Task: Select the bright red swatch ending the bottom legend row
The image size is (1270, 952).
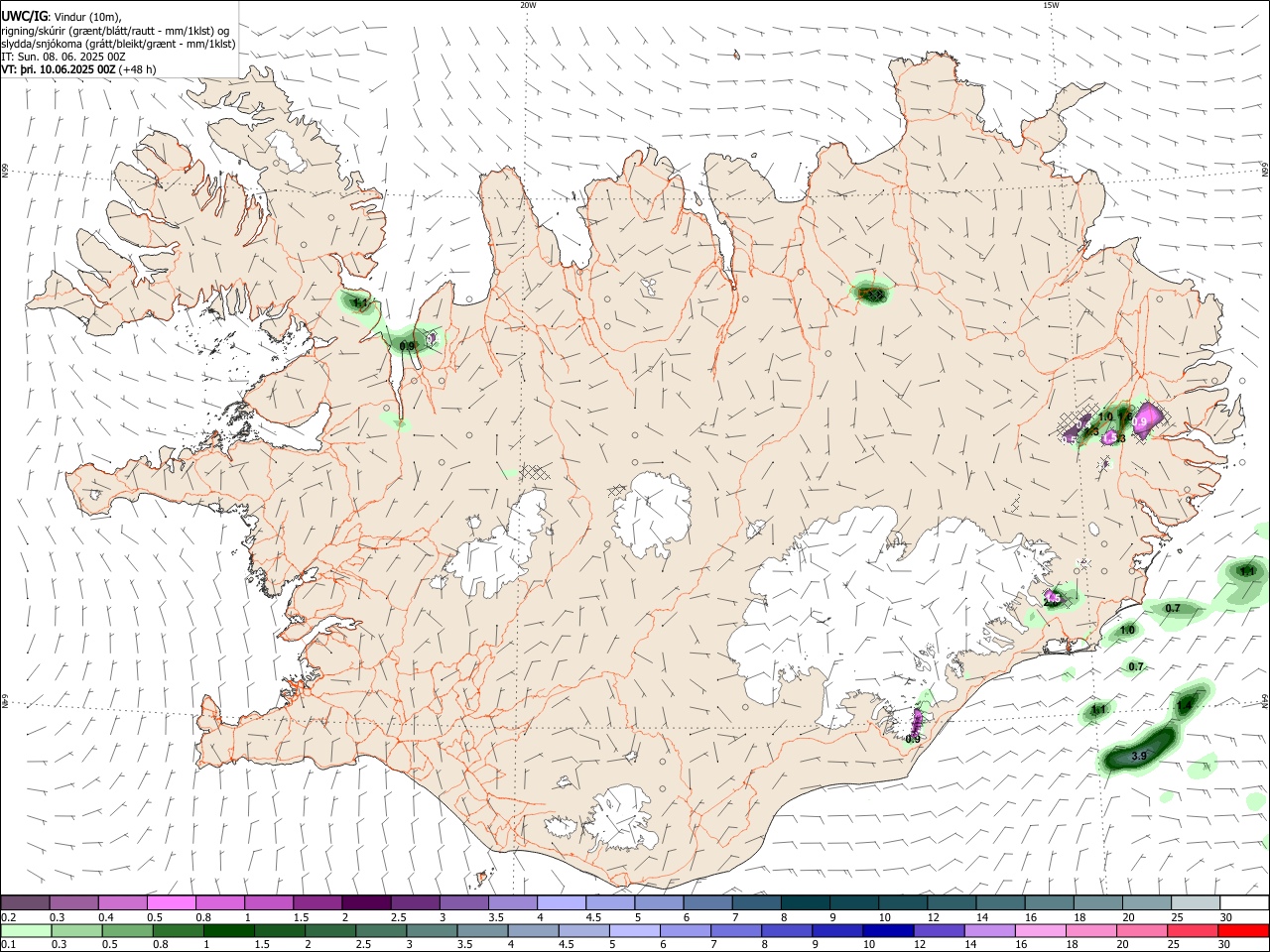Action: [1244, 931]
